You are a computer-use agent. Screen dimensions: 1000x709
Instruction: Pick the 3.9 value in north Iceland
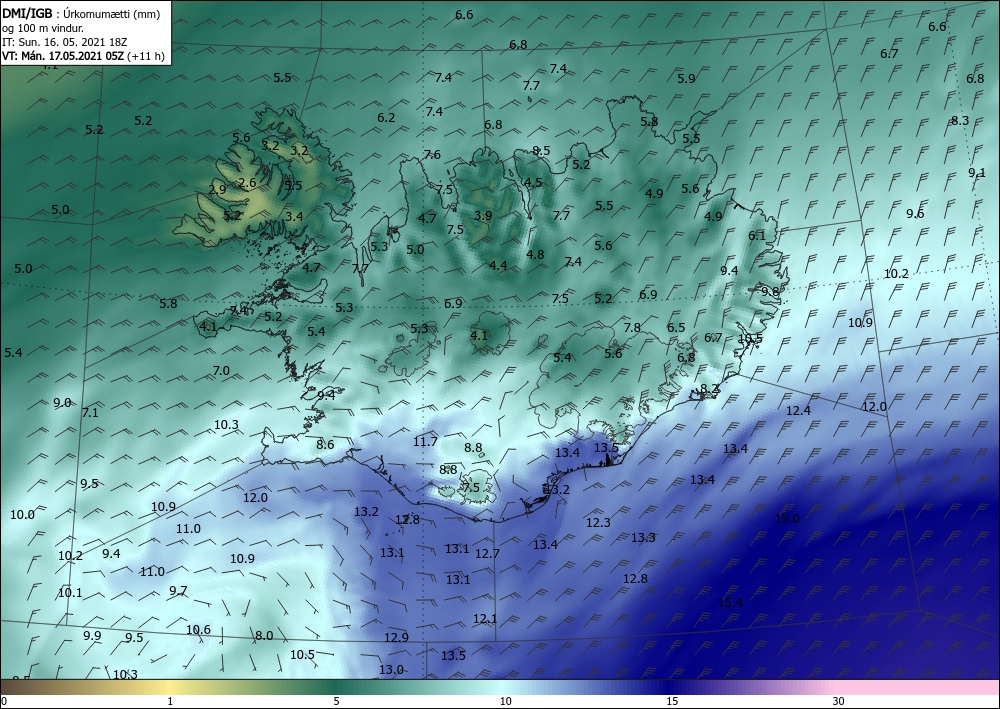tap(483, 216)
